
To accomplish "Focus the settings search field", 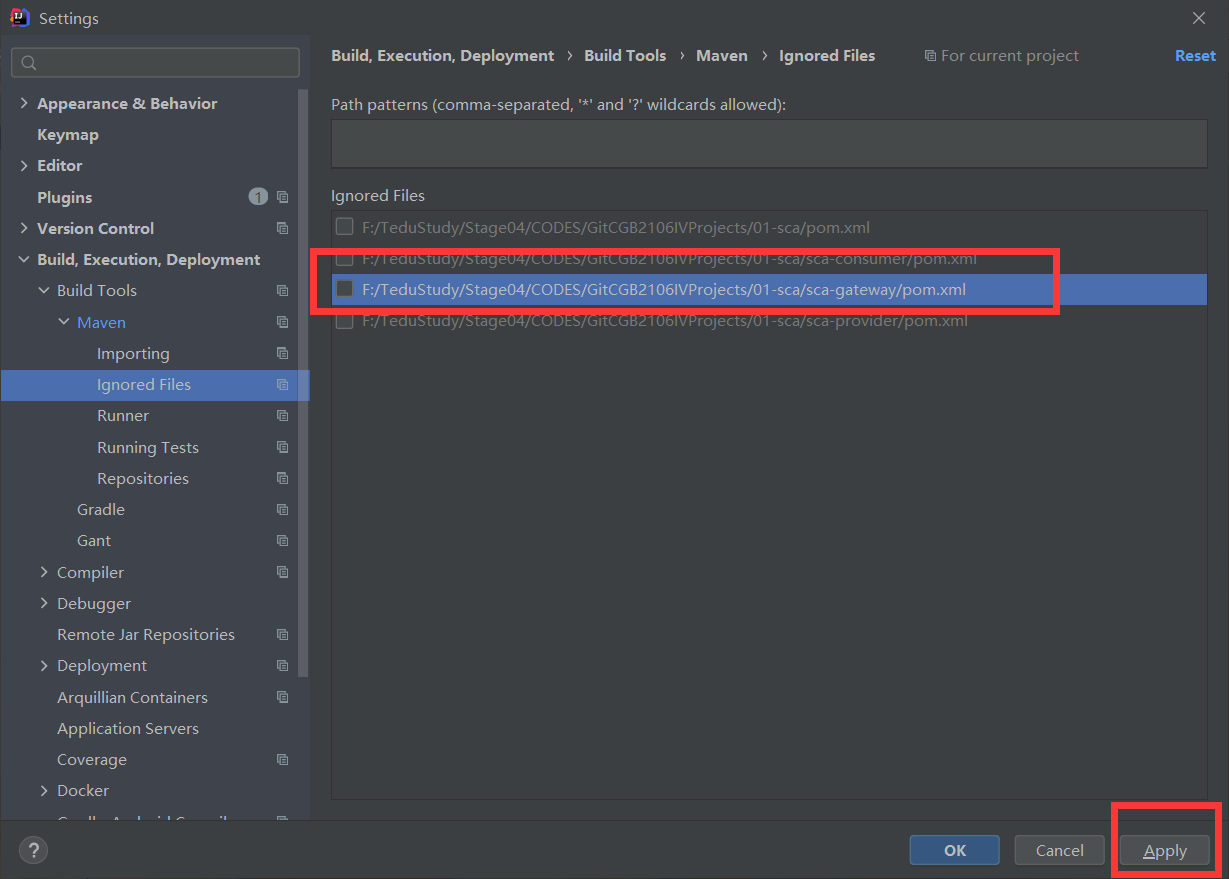I will pos(155,62).
